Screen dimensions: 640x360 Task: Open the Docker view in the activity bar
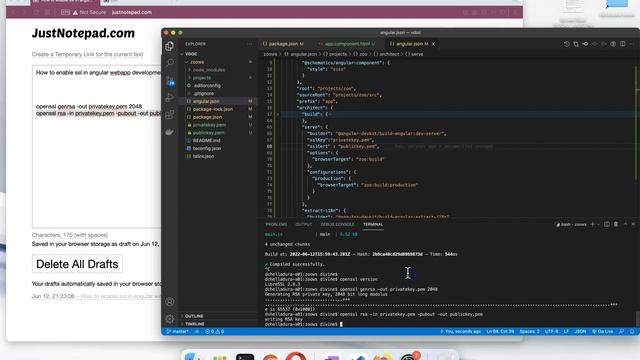click(170, 132)
